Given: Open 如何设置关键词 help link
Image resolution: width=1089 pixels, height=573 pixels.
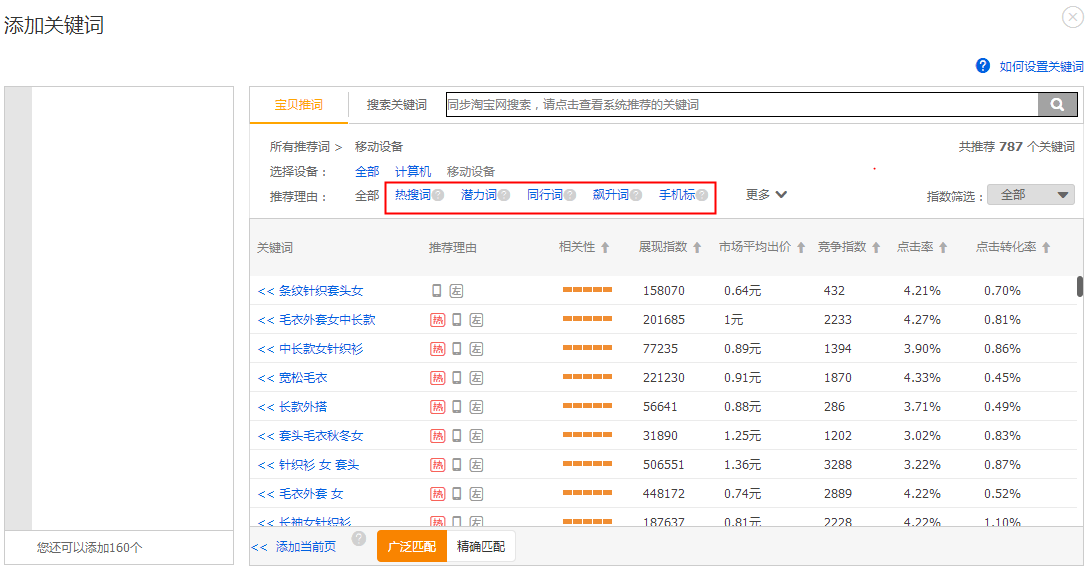Looking at the screenshot, I should tap(1041, 66).
